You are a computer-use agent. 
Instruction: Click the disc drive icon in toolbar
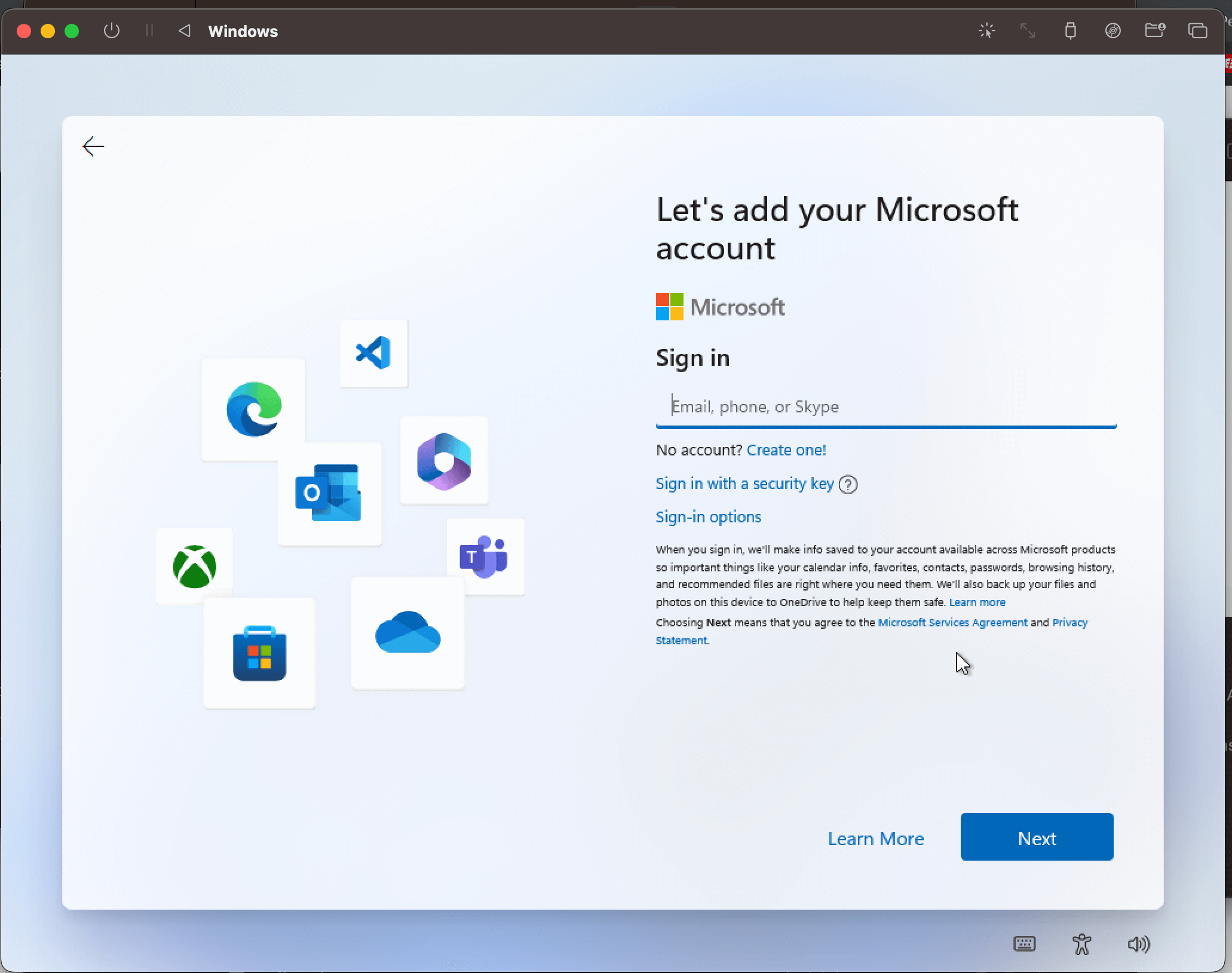pyautogui.click(x=1113, y=30)
